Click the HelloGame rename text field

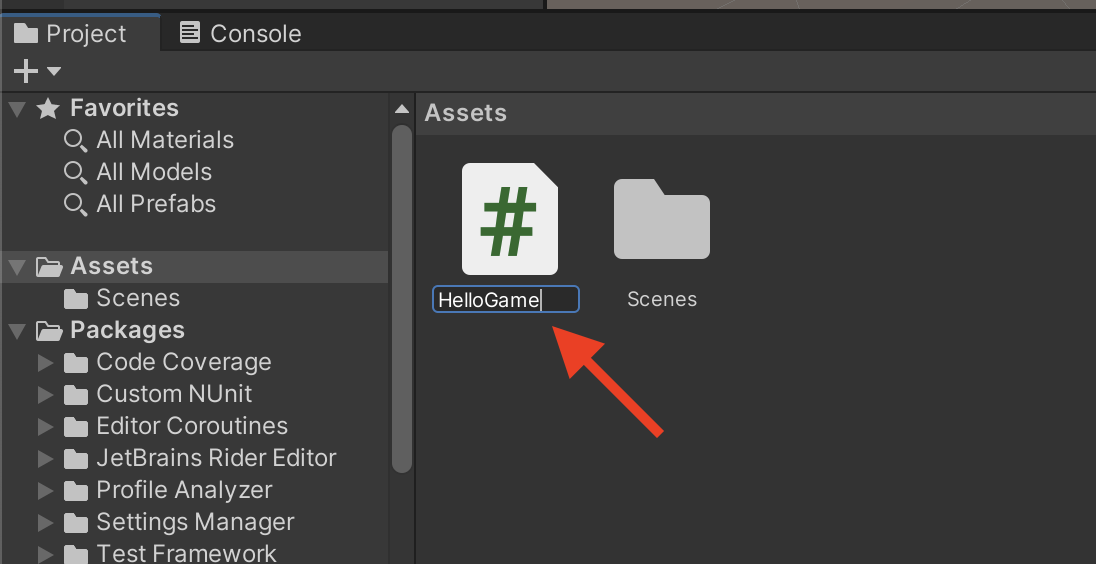pyautogui.click(x=505, y=300)
